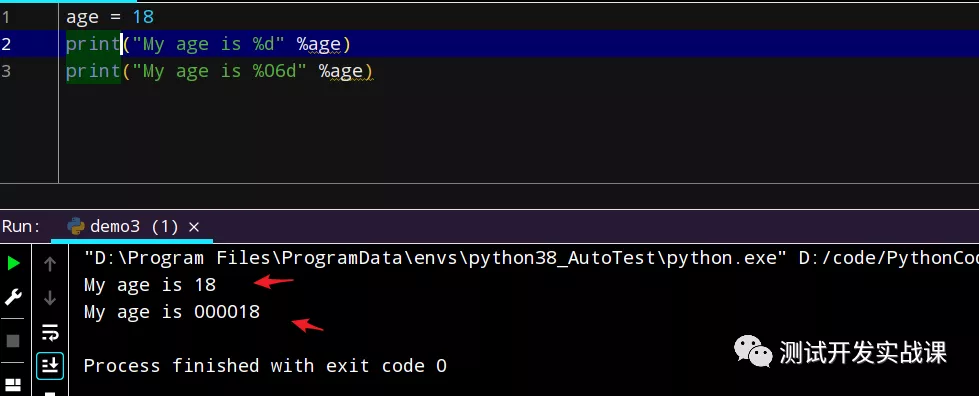
Task: Close the demo3 (1) run tab
Action: click(194, 227)
